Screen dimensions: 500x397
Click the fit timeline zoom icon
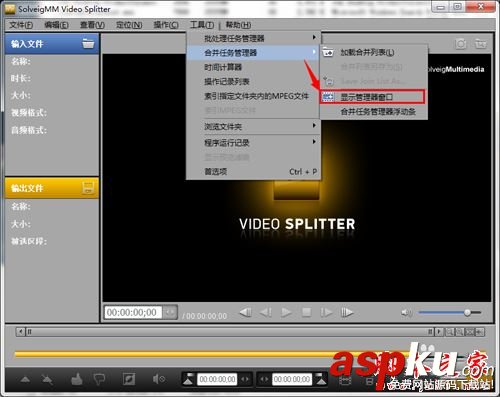tap(469, 332)
